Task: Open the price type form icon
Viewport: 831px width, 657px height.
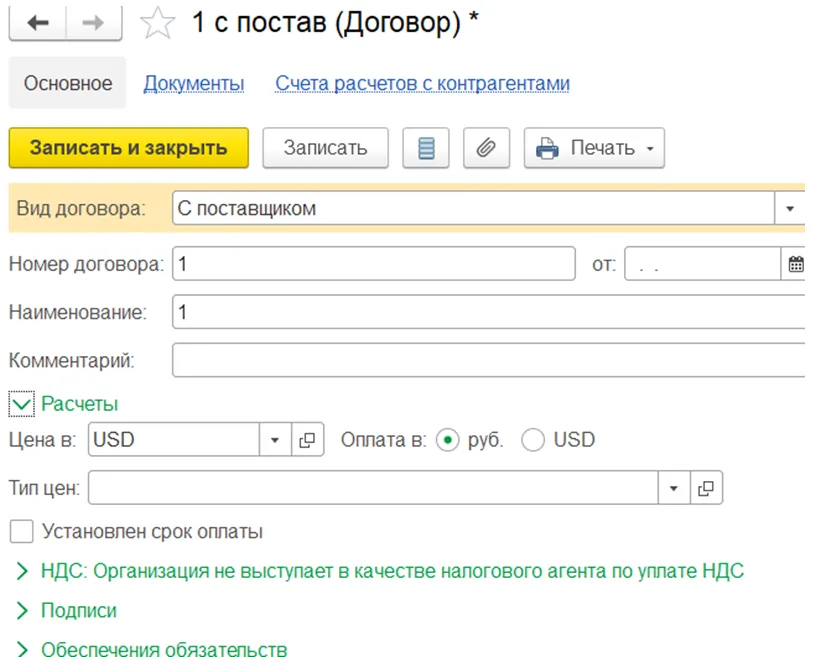Action: 706,488
